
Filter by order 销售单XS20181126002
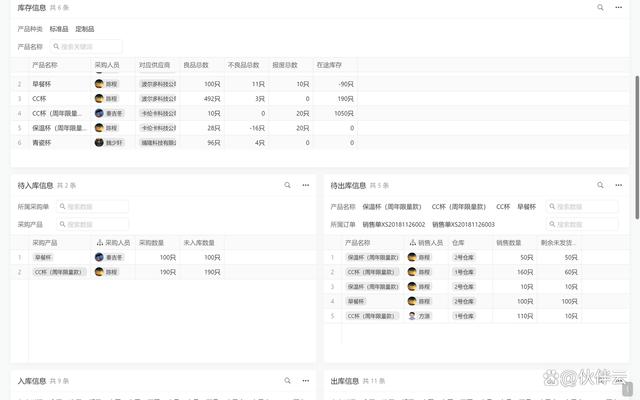[x=394, y=224]
